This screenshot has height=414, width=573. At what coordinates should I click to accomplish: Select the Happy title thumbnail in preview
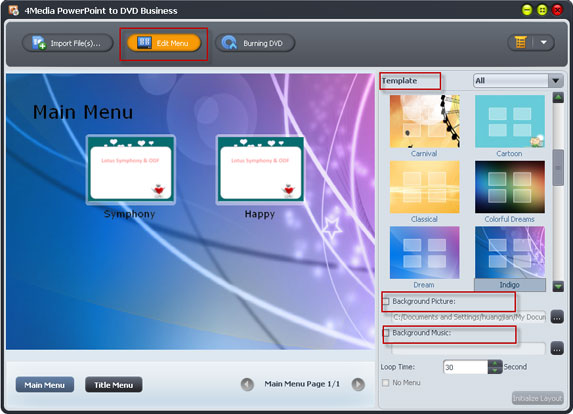click(261, 169)
